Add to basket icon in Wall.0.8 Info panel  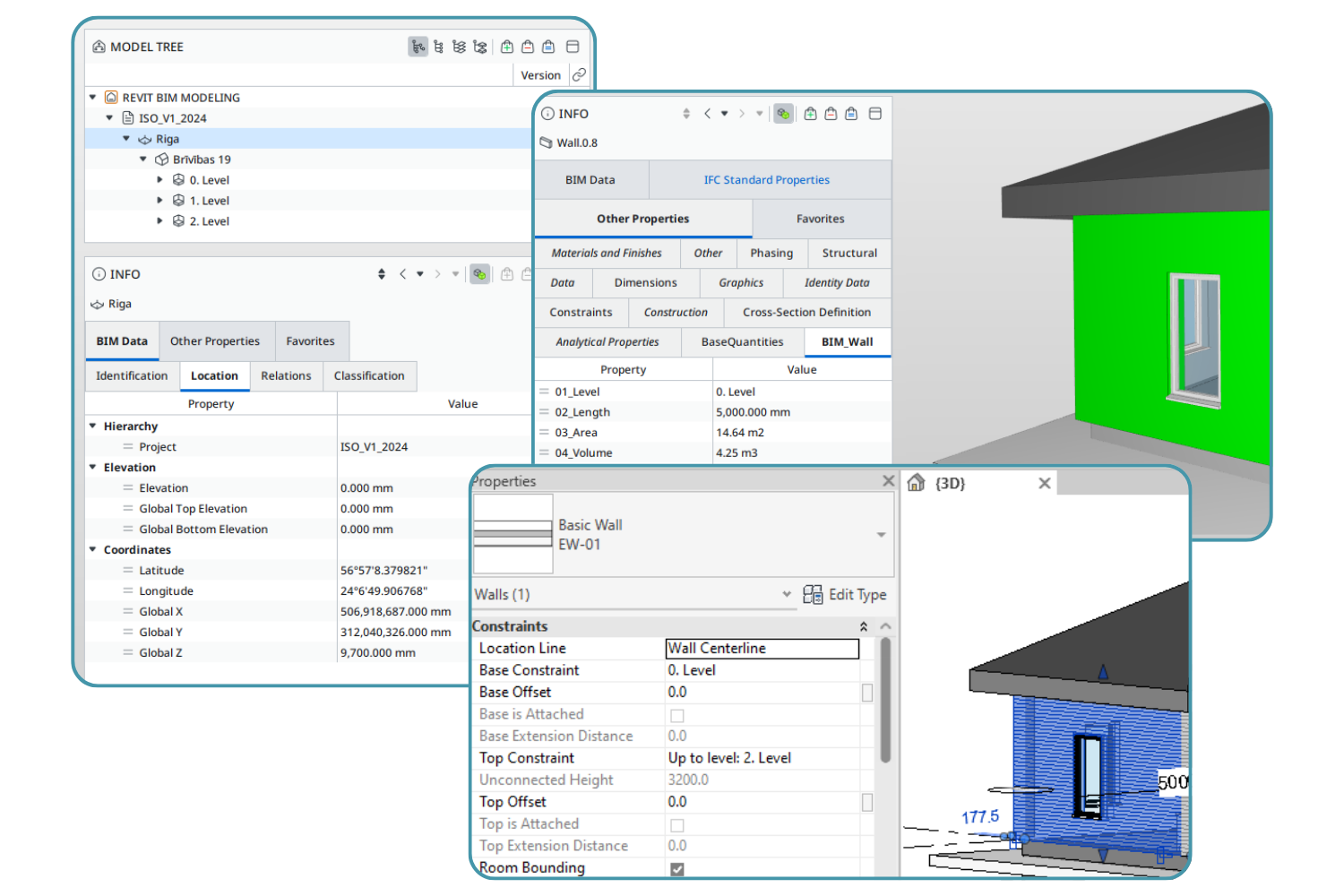pos(810,114)
